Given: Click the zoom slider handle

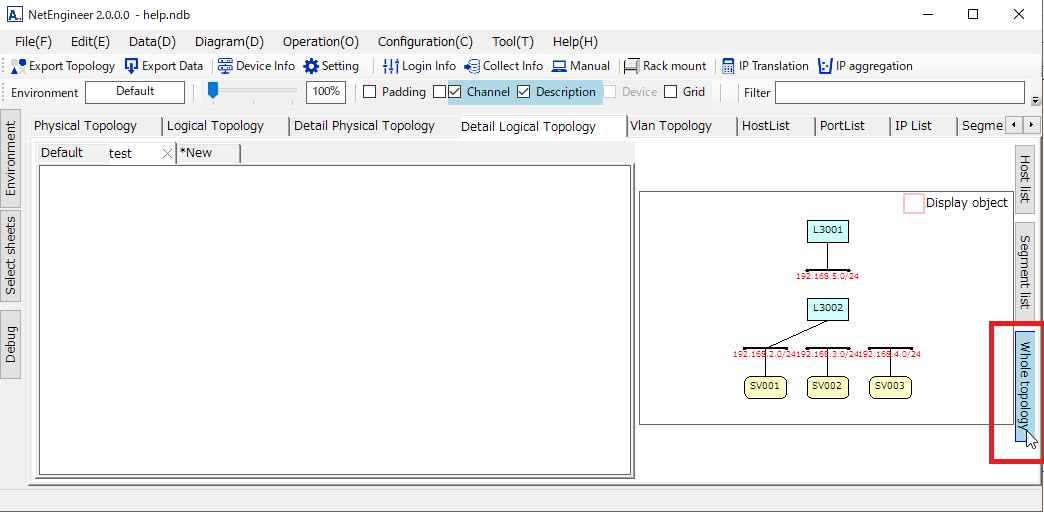Looking at the screenshot, I should pos(213,91).
